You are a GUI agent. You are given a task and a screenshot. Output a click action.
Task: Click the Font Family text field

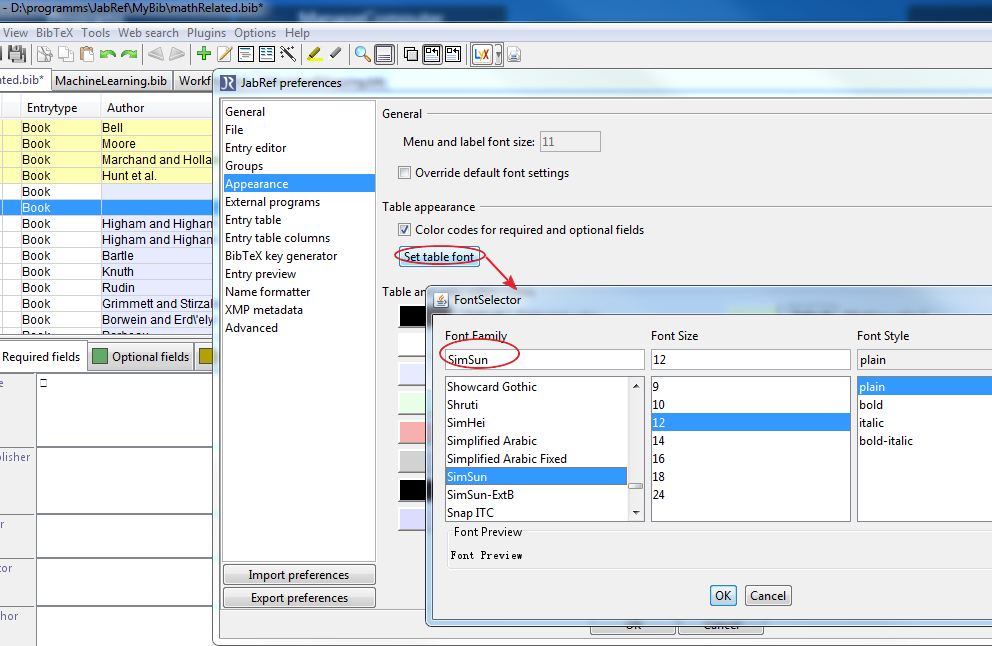[x=544, y=360]
